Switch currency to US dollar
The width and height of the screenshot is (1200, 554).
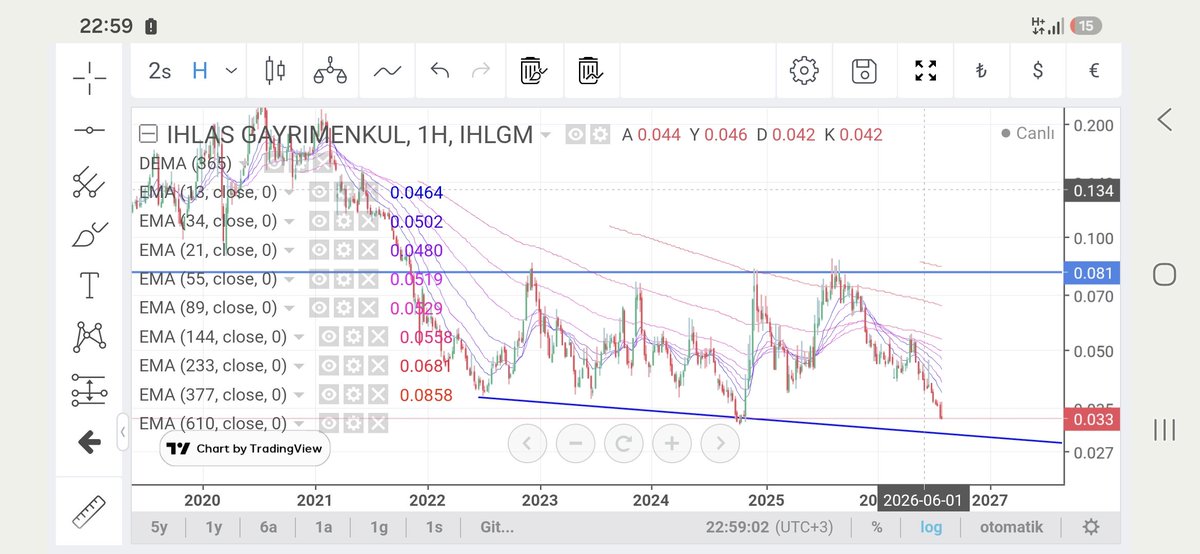point(1039,71)
